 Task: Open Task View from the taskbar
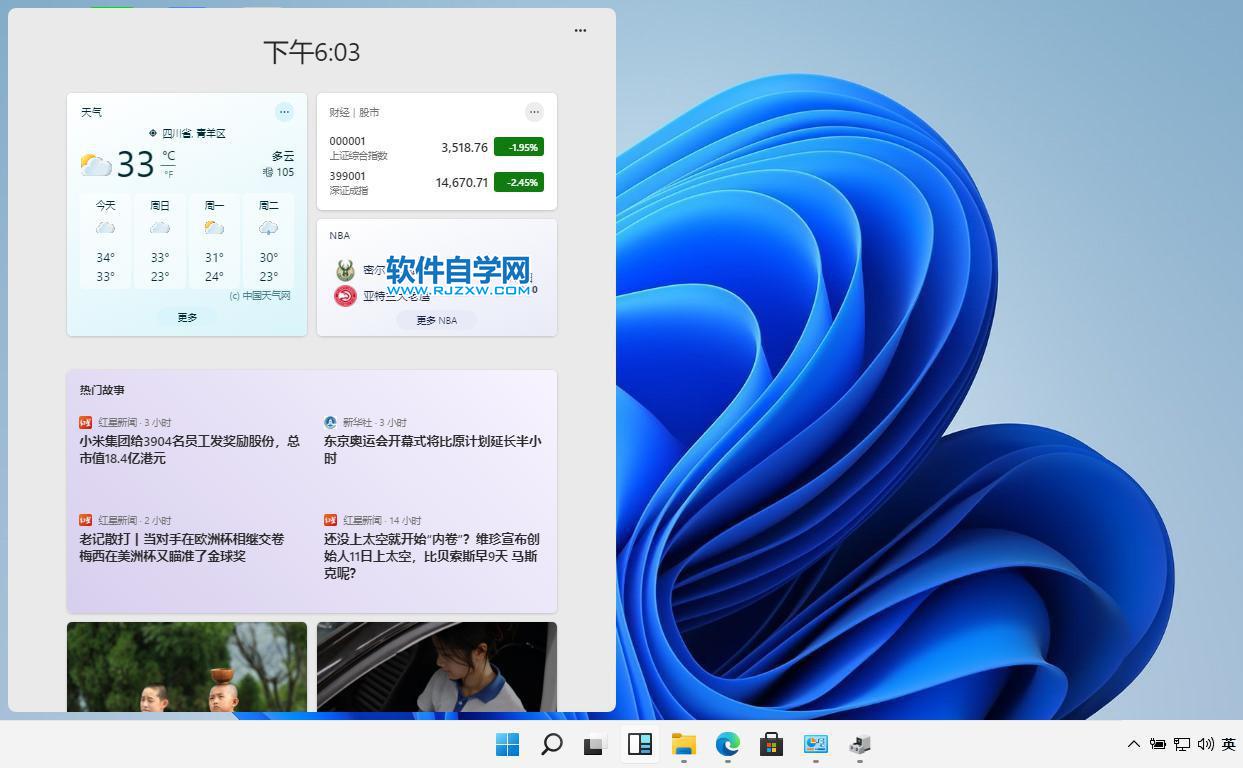pos(595,744)
